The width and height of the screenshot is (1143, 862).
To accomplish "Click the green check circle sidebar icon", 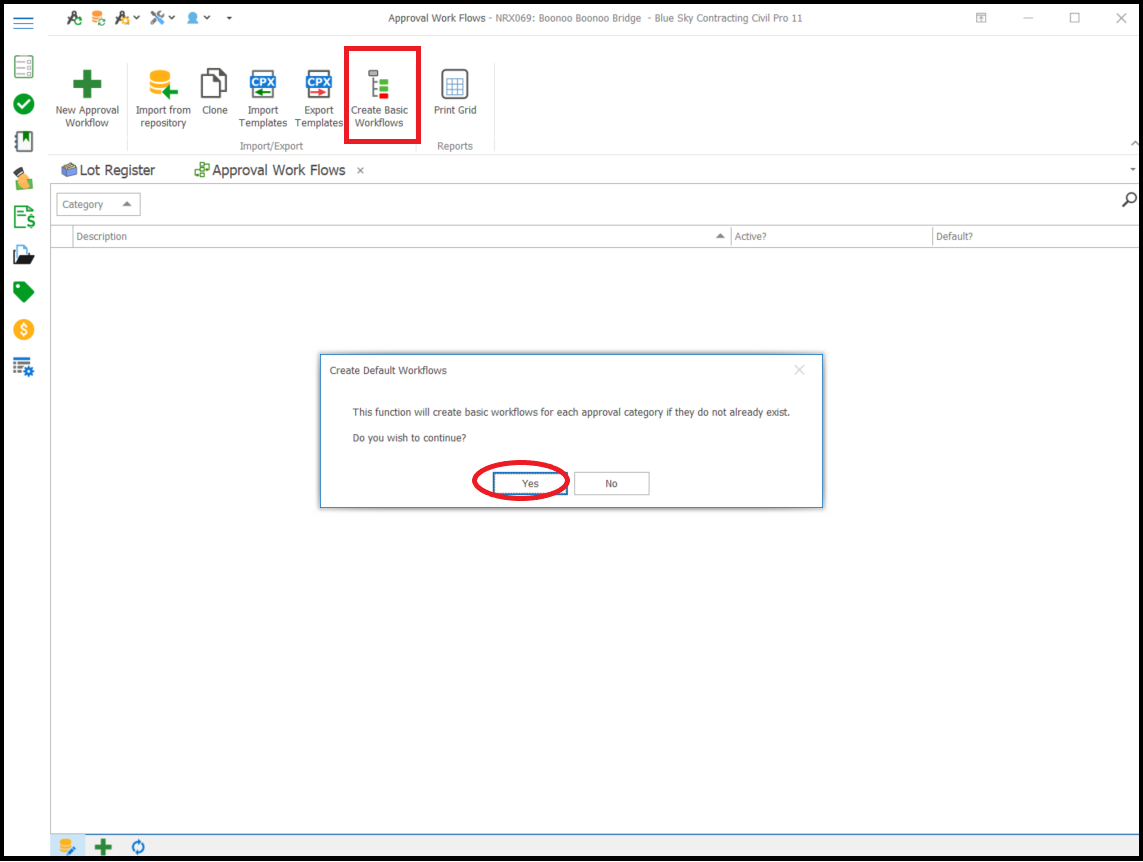I will [23, 104].
